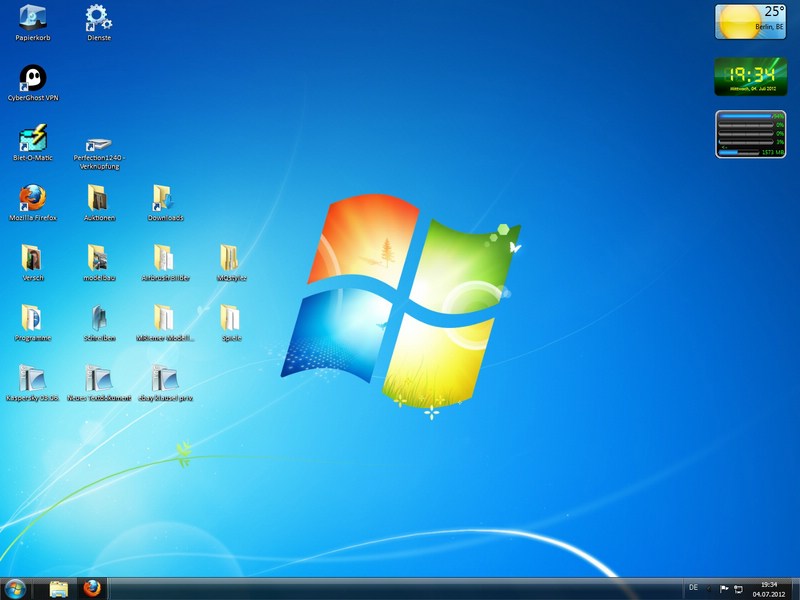Select the Mozilla Firefox desktop shortcut
This screenshot has width=800, height=600.
(33, 203)
